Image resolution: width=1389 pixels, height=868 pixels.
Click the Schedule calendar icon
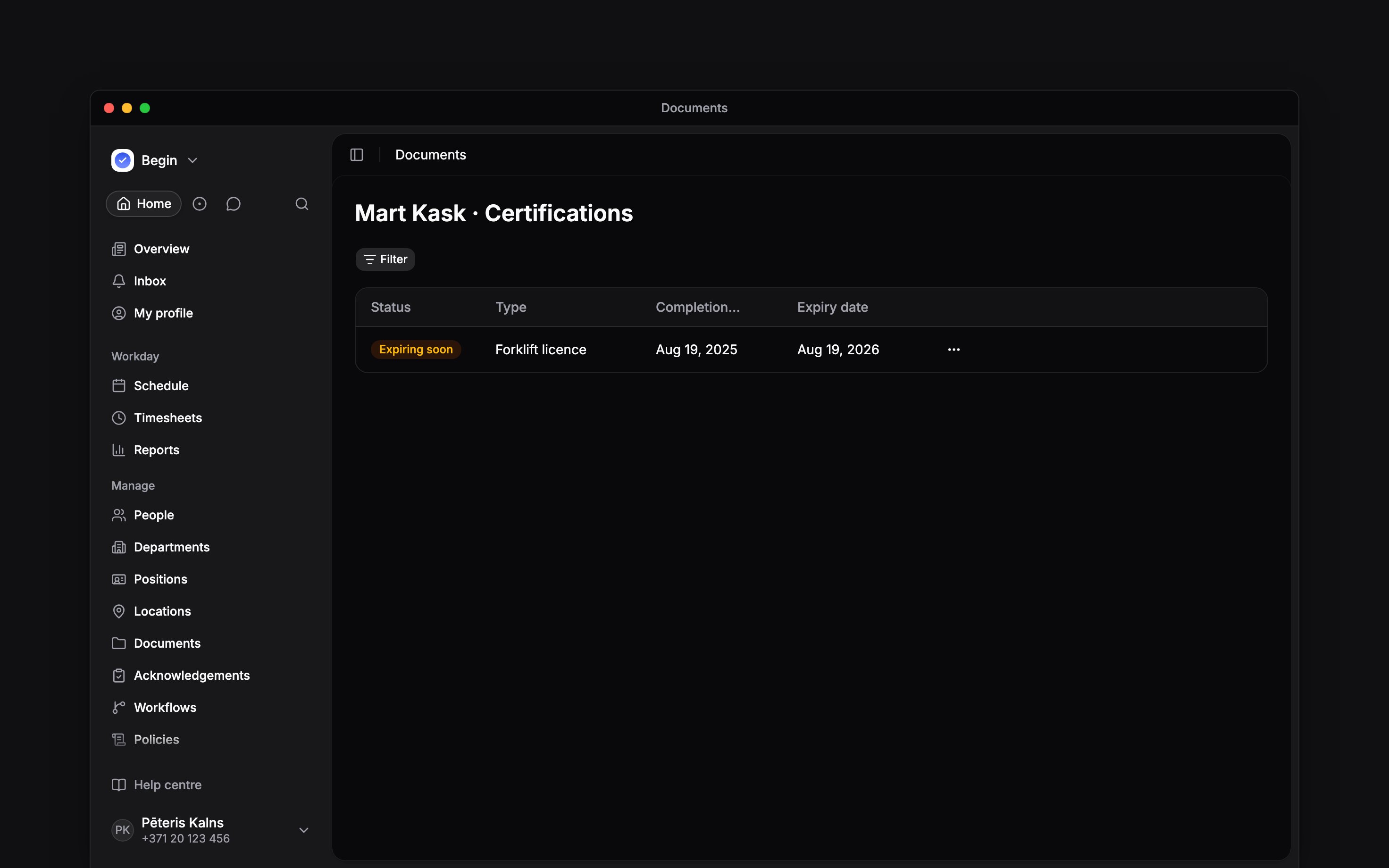pyautogui.click(x=119, y=386)
